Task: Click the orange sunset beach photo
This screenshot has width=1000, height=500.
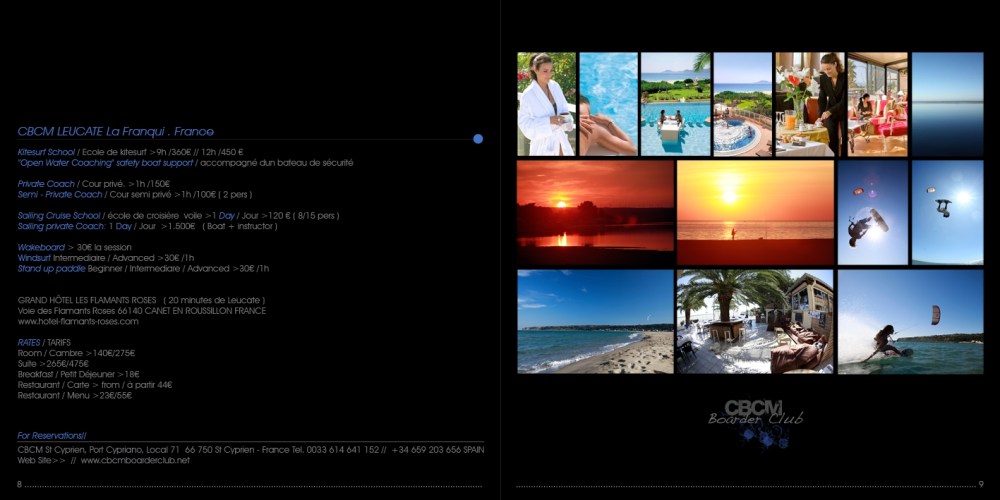Action: pos(755,212)
